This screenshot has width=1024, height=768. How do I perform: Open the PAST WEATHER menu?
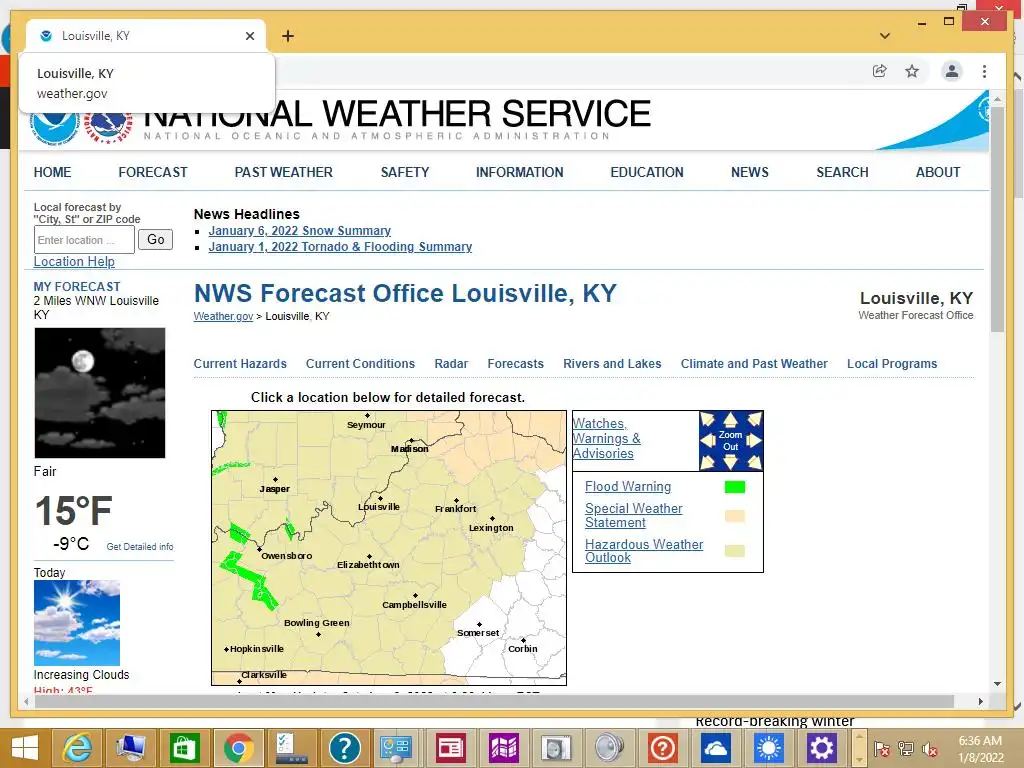283,172
